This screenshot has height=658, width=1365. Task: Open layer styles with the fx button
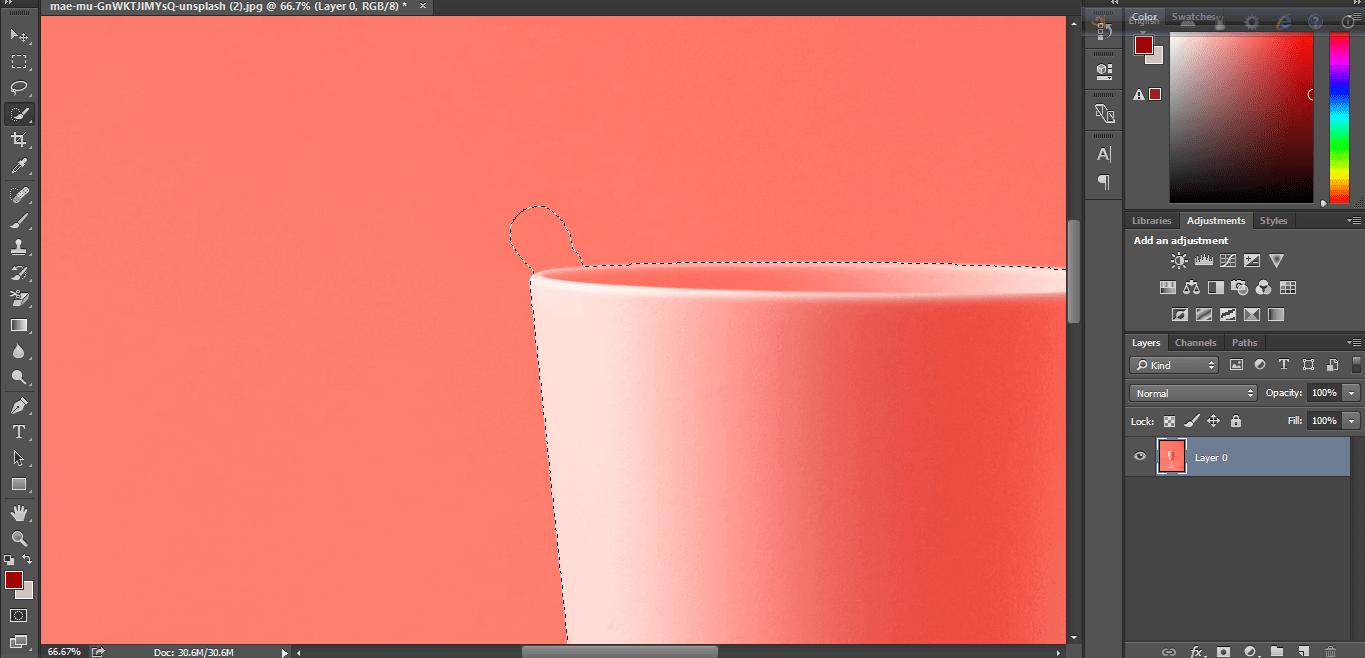[x=1196, y=651]
